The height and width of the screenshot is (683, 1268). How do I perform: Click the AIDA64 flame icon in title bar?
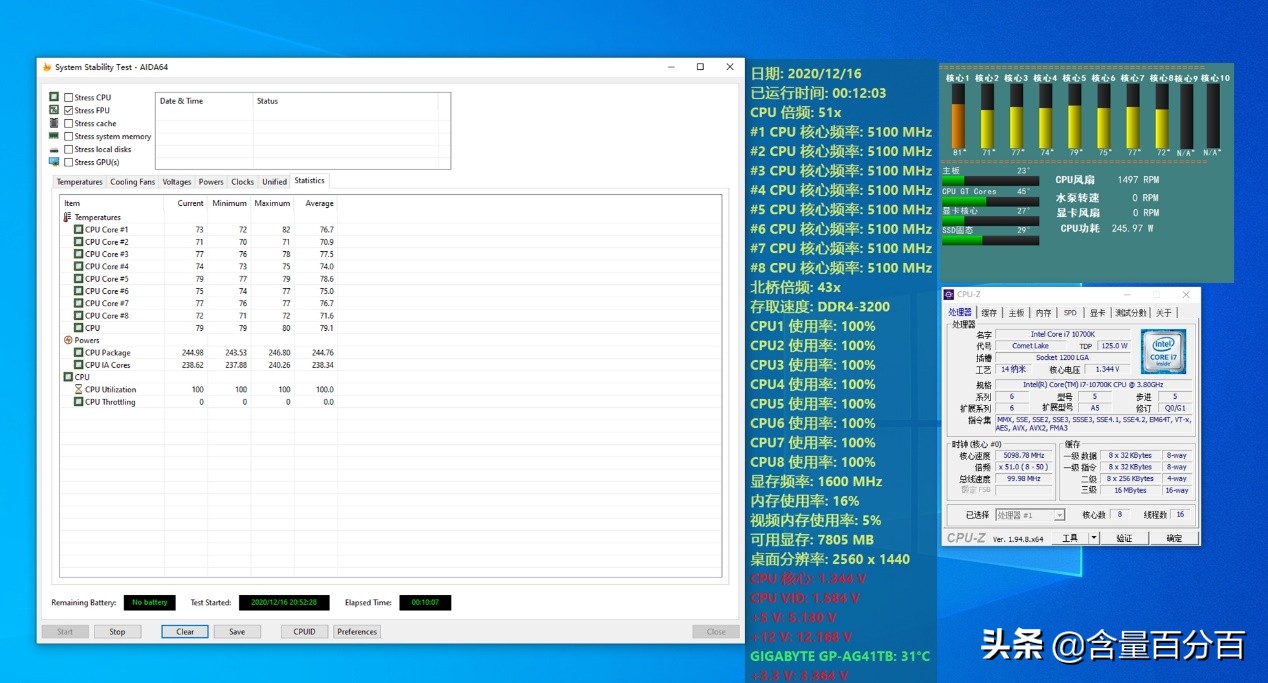point(47,67)
